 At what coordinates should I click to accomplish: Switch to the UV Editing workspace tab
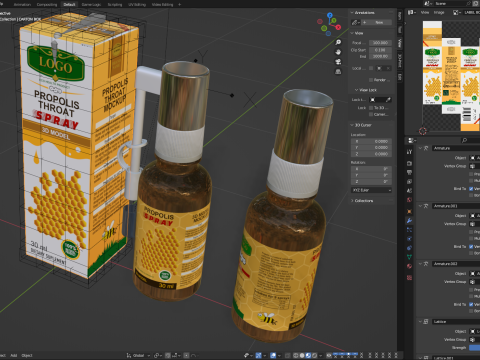[137, 4]
